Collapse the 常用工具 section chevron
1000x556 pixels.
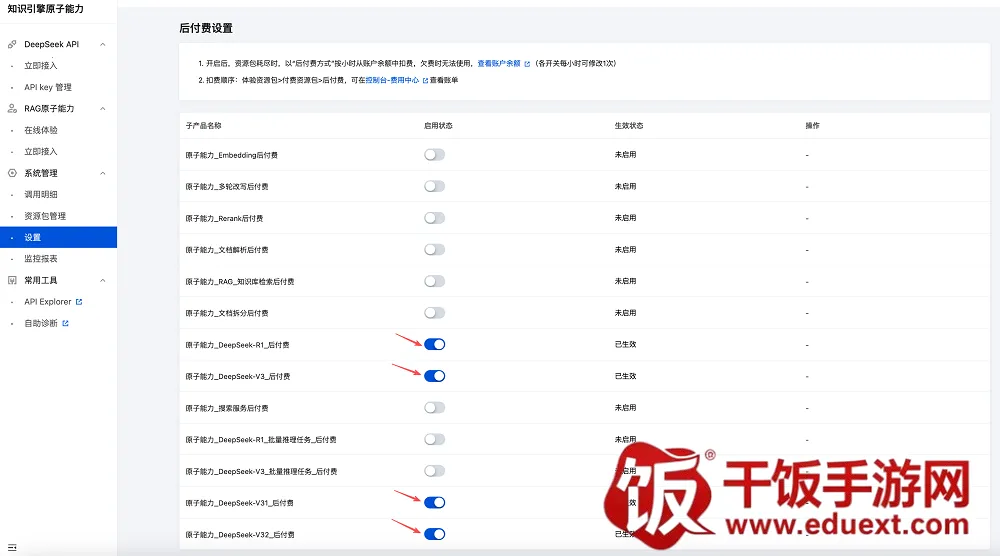[103, 280]
